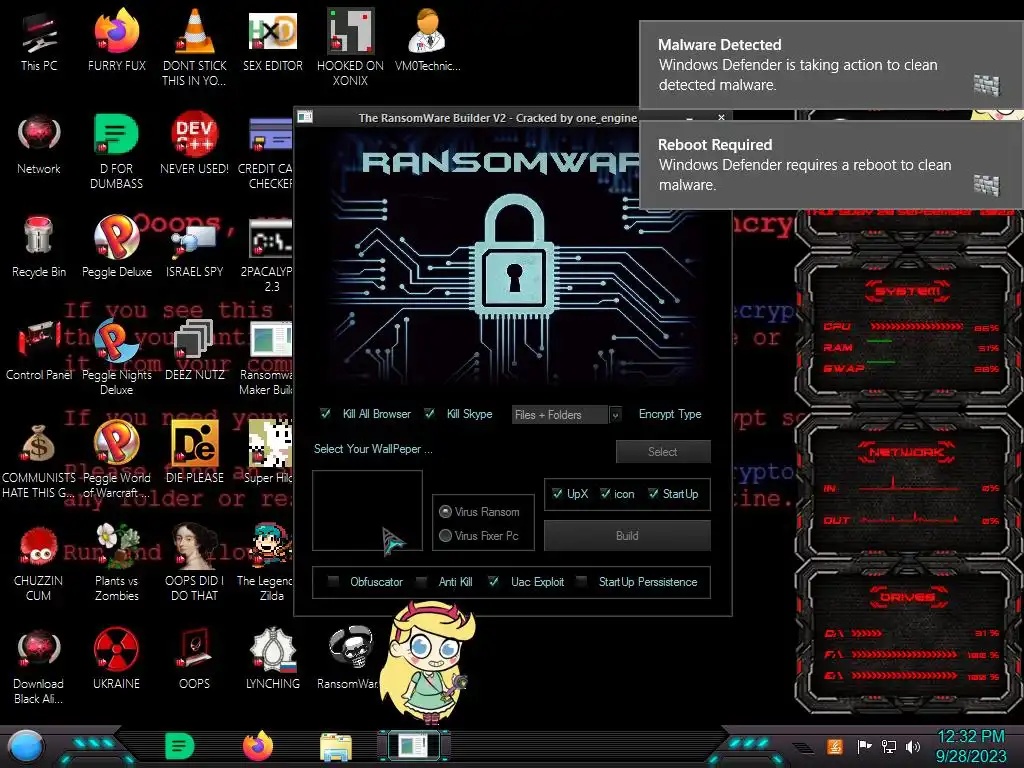Open the VM0Technic doctor icon

tap(428, 41)
